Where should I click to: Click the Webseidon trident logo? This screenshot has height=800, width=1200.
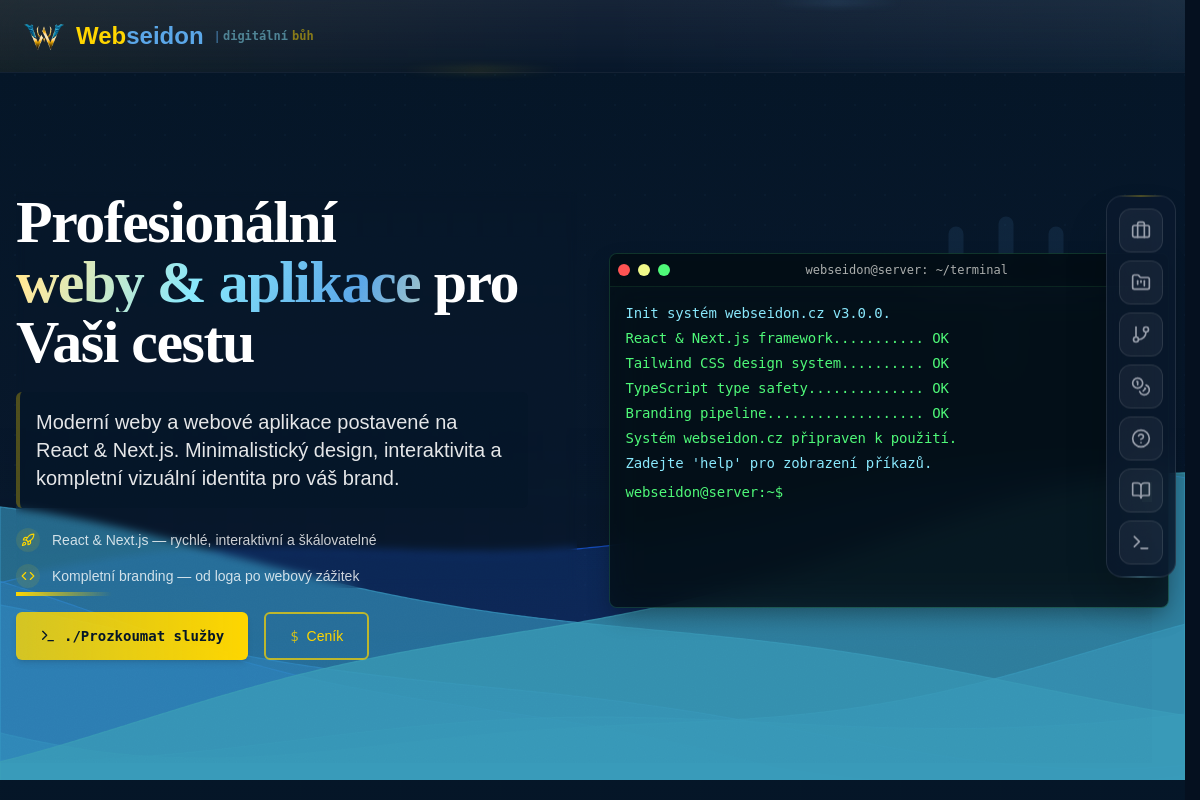click(44, 36)
